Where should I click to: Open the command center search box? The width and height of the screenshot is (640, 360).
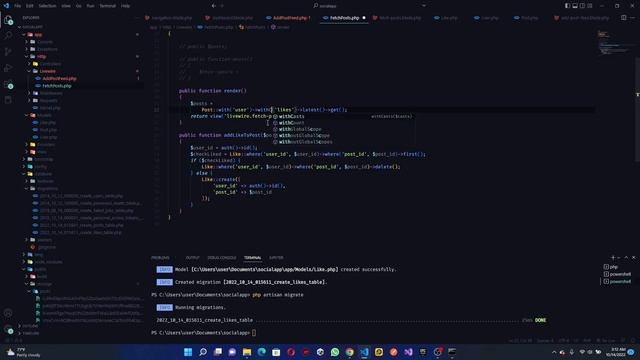tap(369, 6)
